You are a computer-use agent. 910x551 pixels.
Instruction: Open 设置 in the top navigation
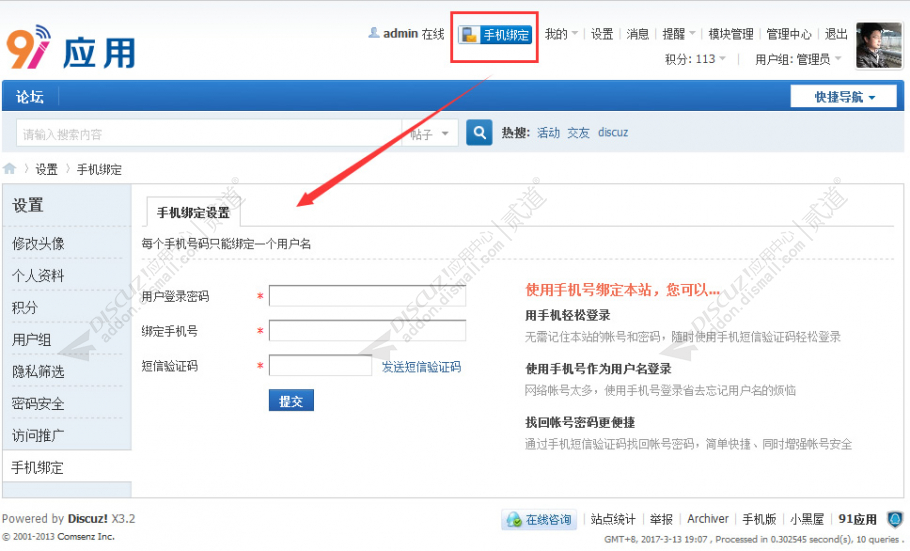602,34
